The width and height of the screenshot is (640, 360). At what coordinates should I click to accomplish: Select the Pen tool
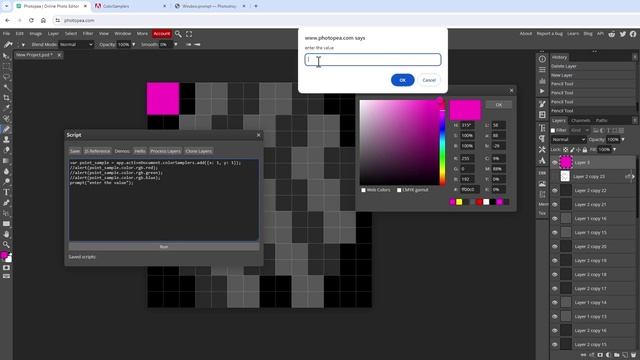point(6,203)
